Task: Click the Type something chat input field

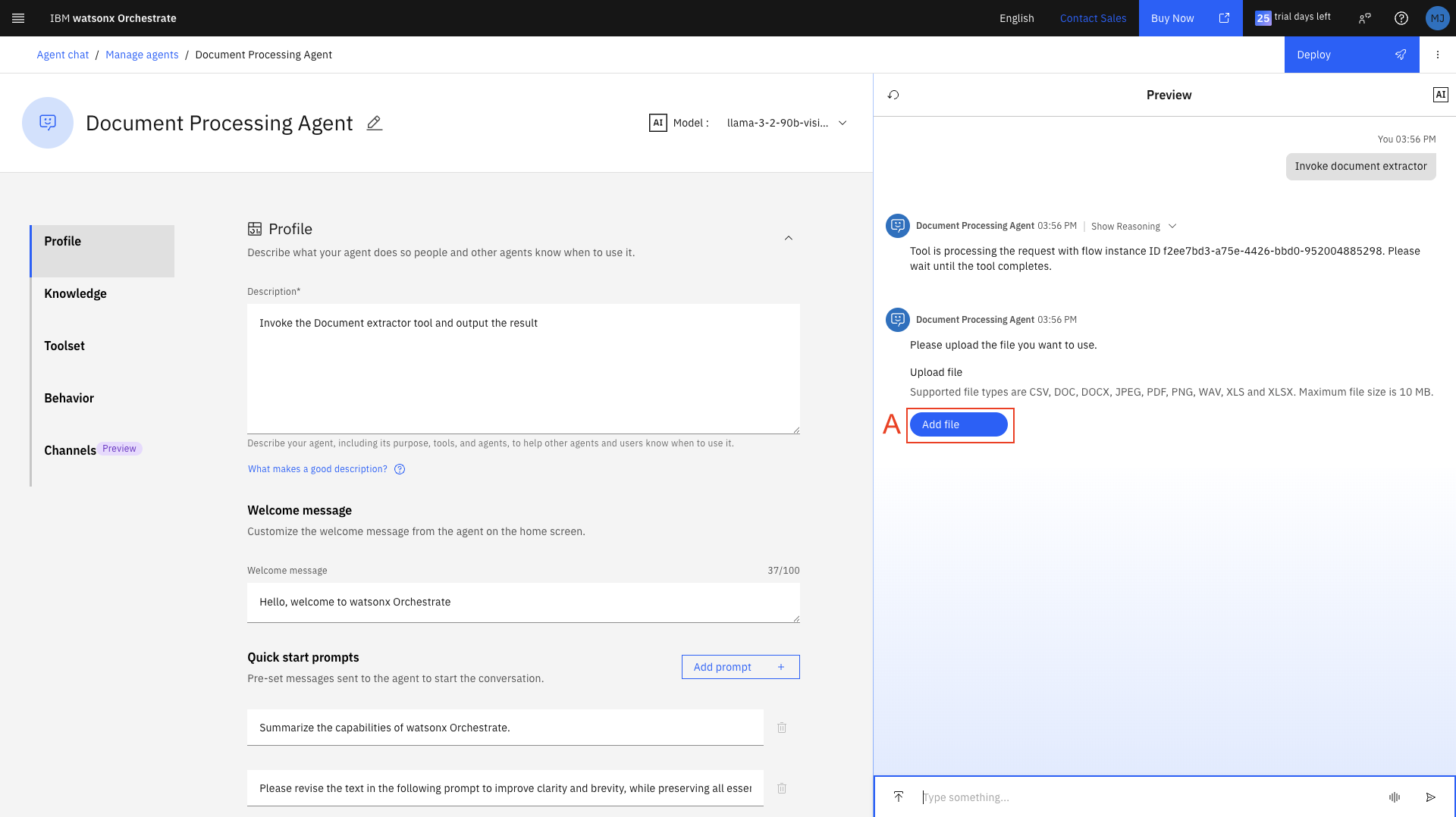Action: [x=1137, y=797]
